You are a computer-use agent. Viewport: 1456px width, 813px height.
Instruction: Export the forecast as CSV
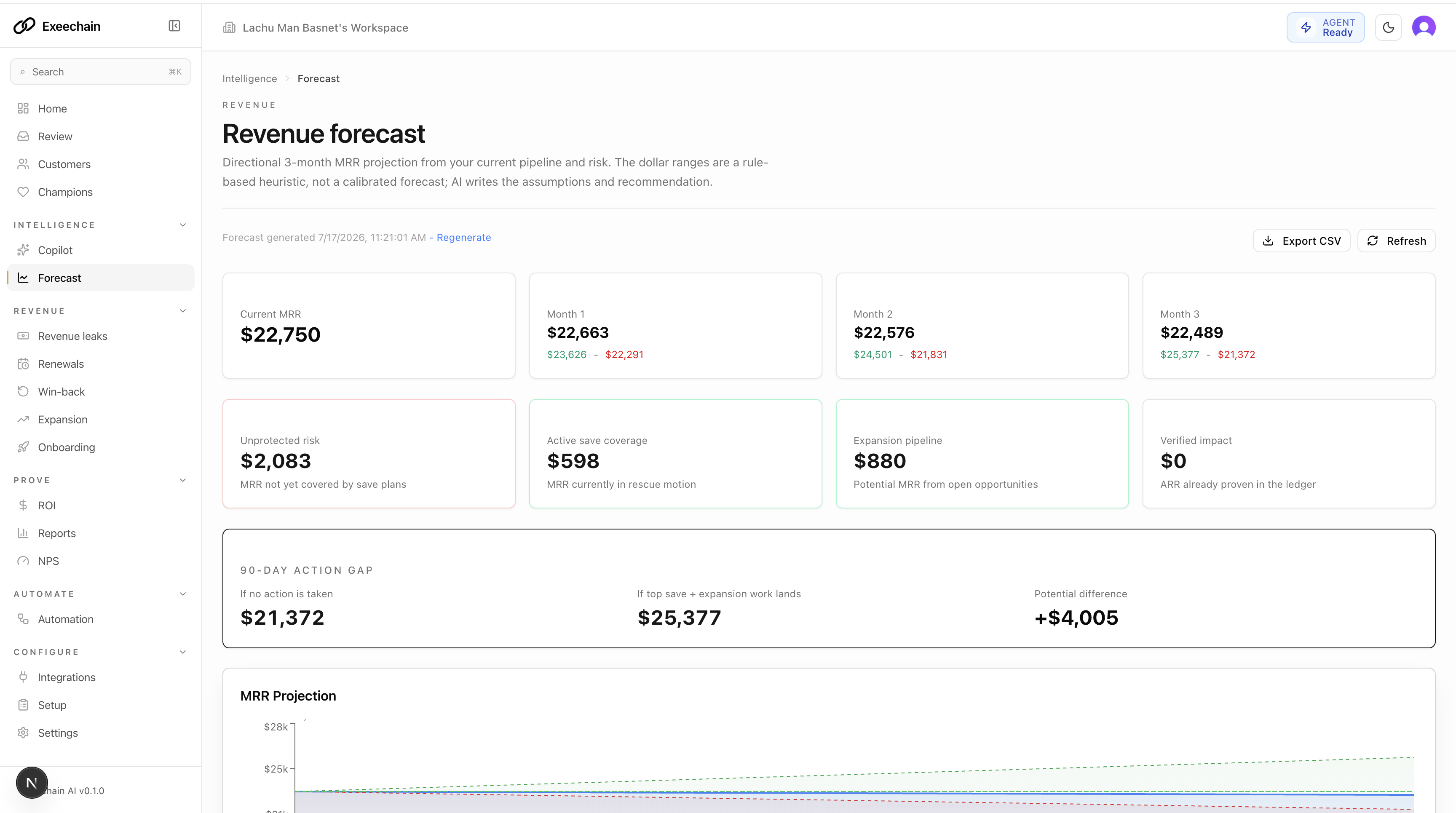pos(1301,241)
